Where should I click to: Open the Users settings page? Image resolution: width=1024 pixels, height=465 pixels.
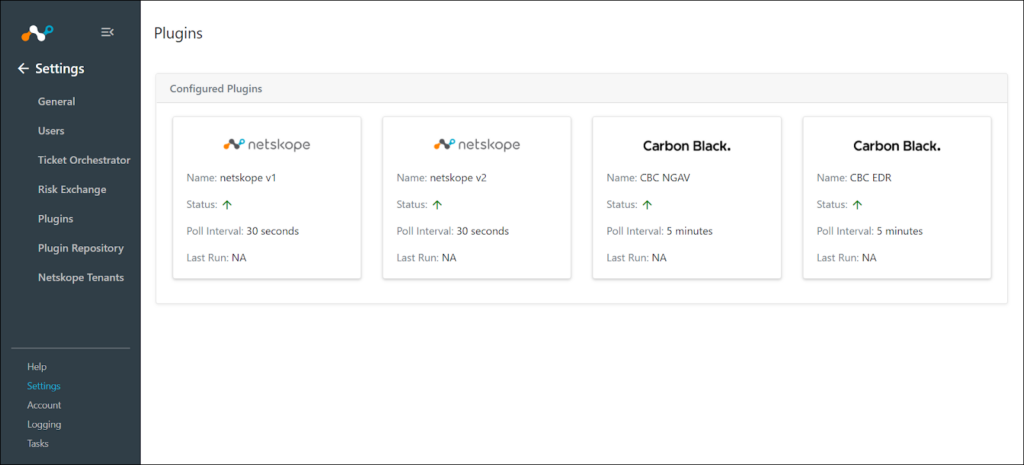tap(51, 131)
